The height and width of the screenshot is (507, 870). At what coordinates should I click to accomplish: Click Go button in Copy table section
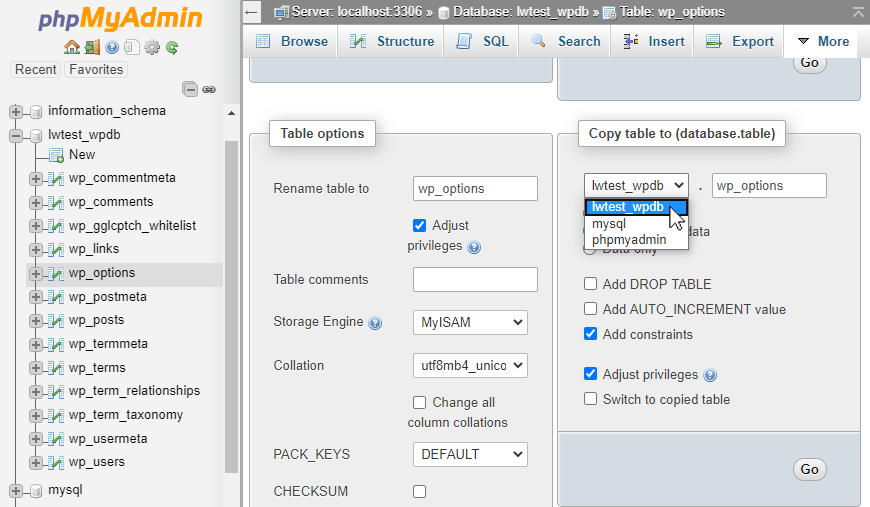[x=810, y=469]
